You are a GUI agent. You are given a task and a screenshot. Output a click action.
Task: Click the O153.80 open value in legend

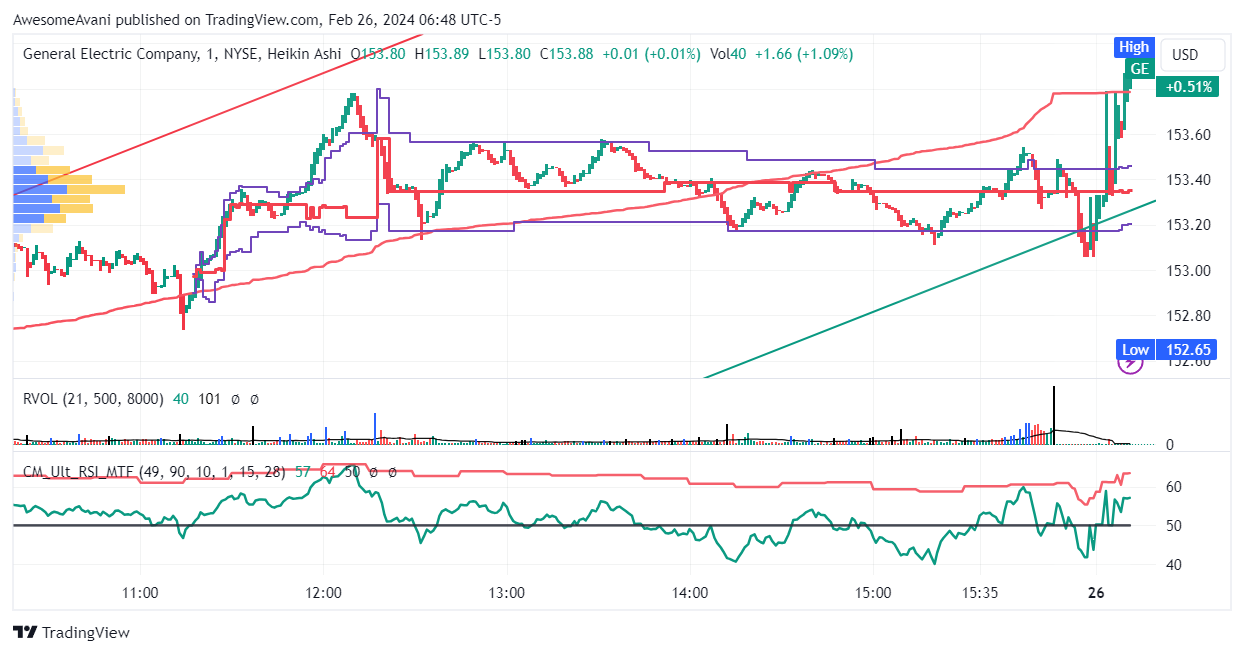(x=378, y=54)
